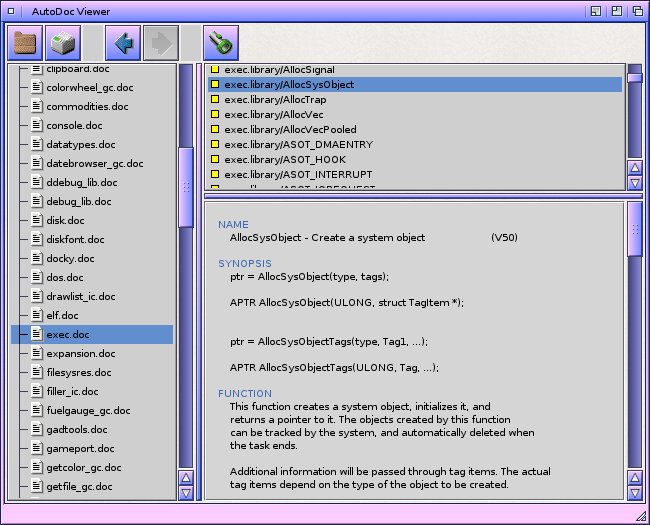This screenshot has height=525, width=650.
Task: Go back with the blue left arrow
Action: pyautogui.click(x=124, y=43)
